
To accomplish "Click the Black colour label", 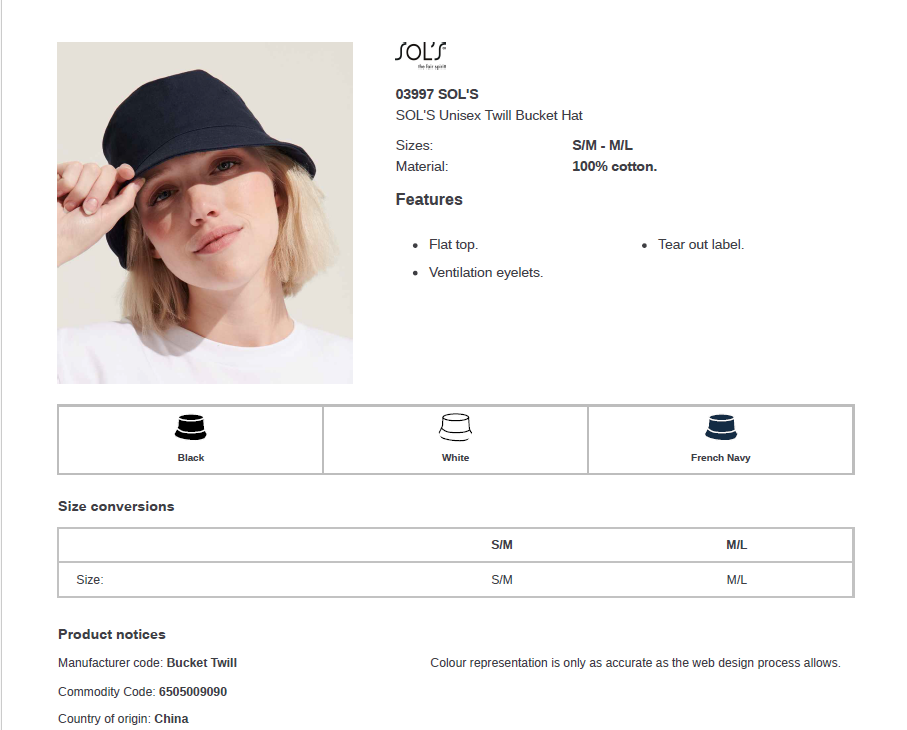I will point(191,458).
